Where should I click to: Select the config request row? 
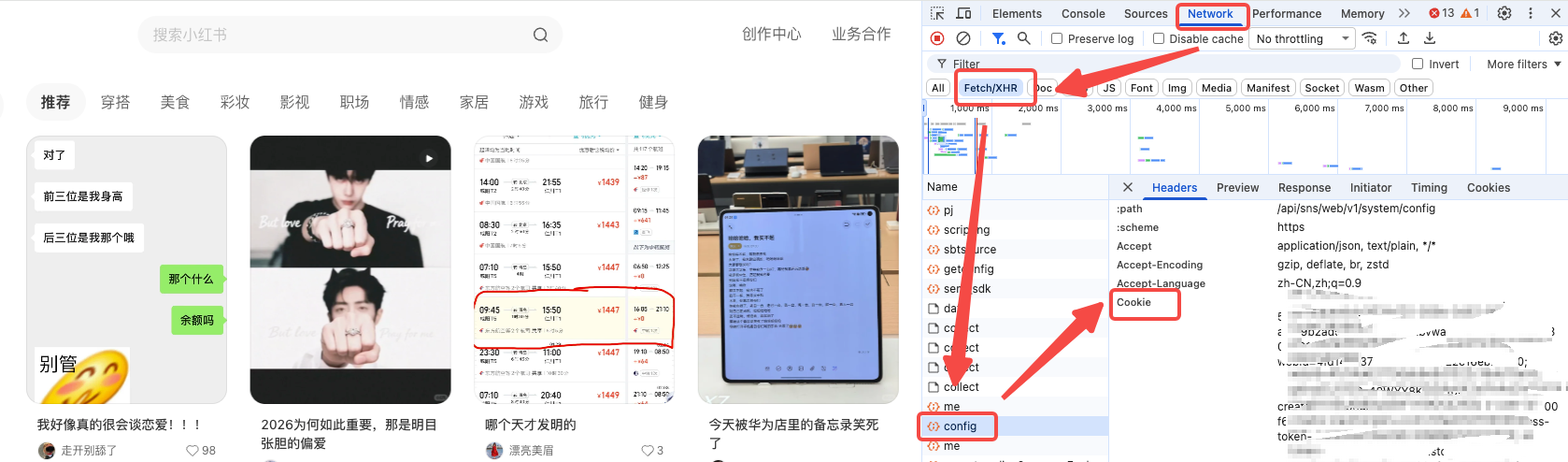[x=1015, y=426]
